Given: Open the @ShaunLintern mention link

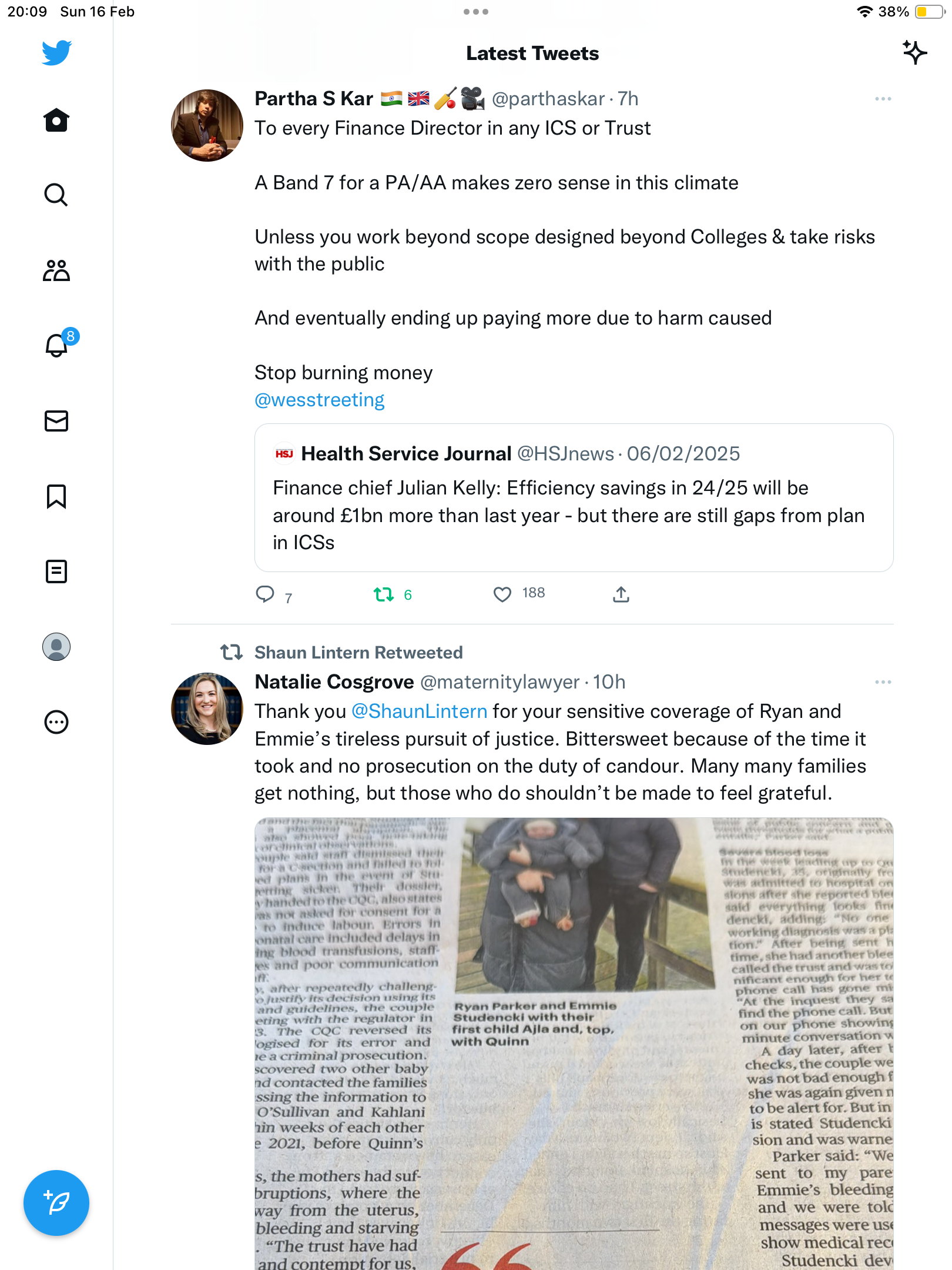Looking at the screenshot, I should (x=419, y=711).
